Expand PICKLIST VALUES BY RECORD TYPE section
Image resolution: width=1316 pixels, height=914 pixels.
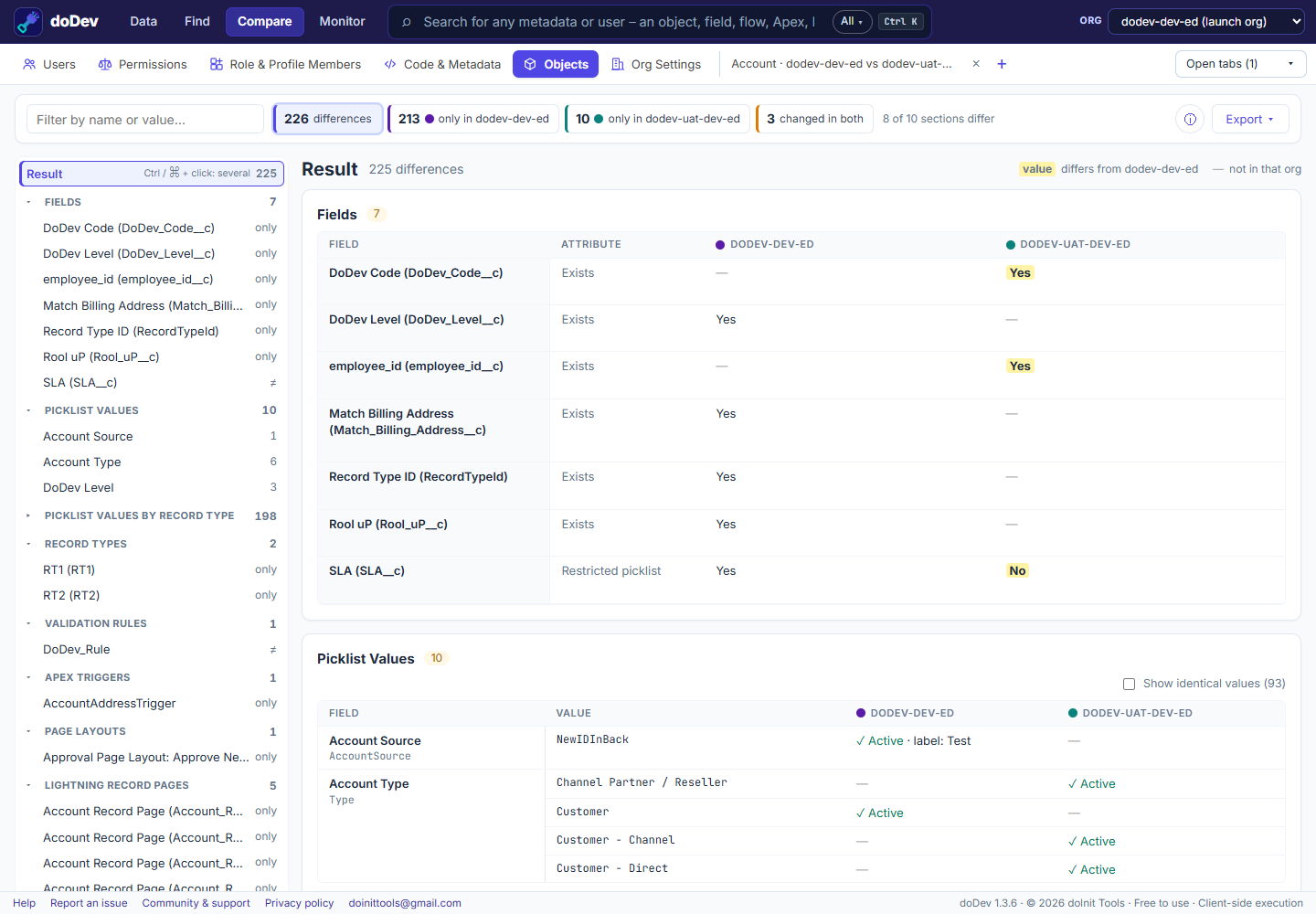pos(28,515)
